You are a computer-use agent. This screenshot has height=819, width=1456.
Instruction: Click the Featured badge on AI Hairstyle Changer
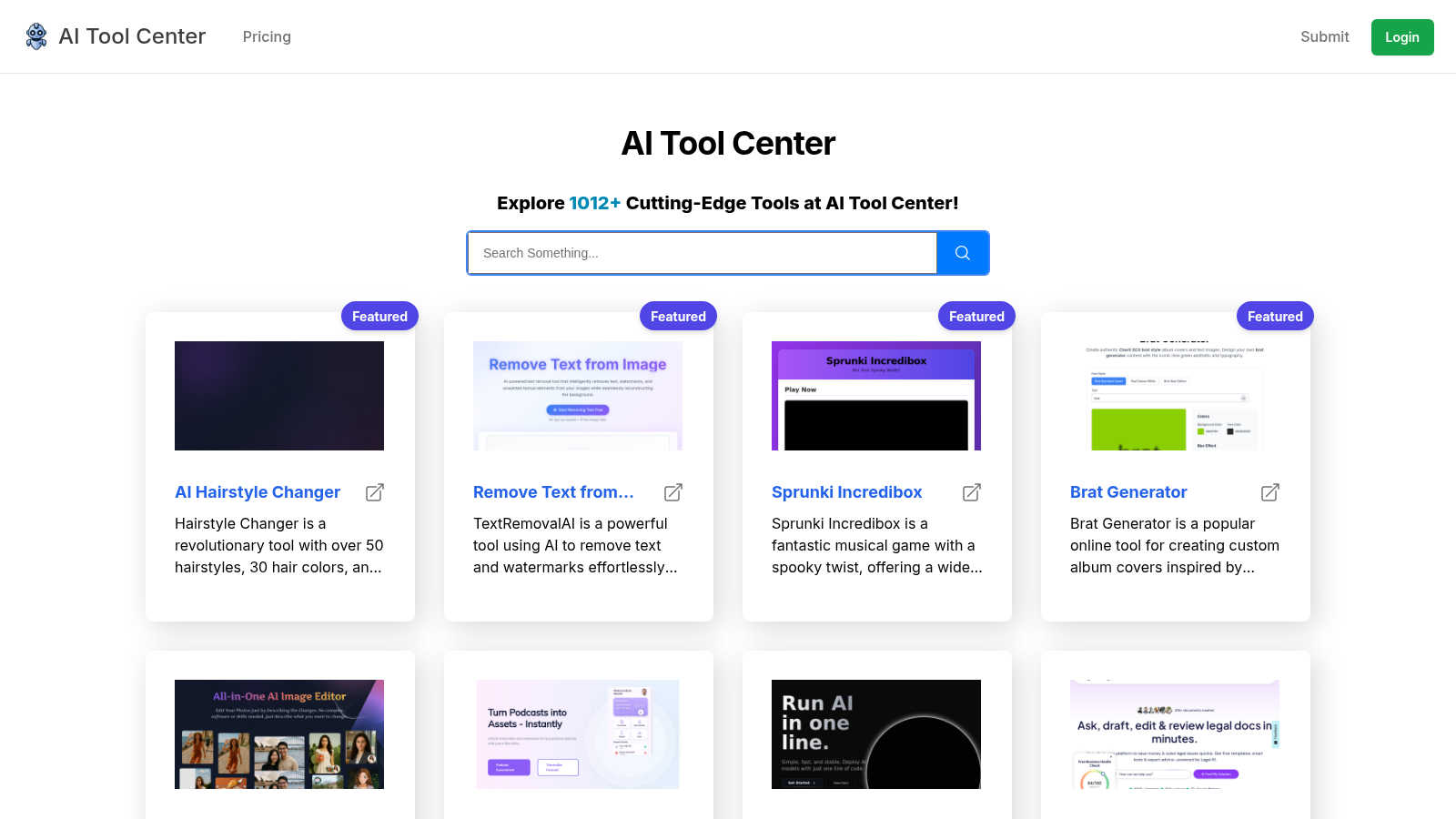pyautogui.click(x=379, y=316)
